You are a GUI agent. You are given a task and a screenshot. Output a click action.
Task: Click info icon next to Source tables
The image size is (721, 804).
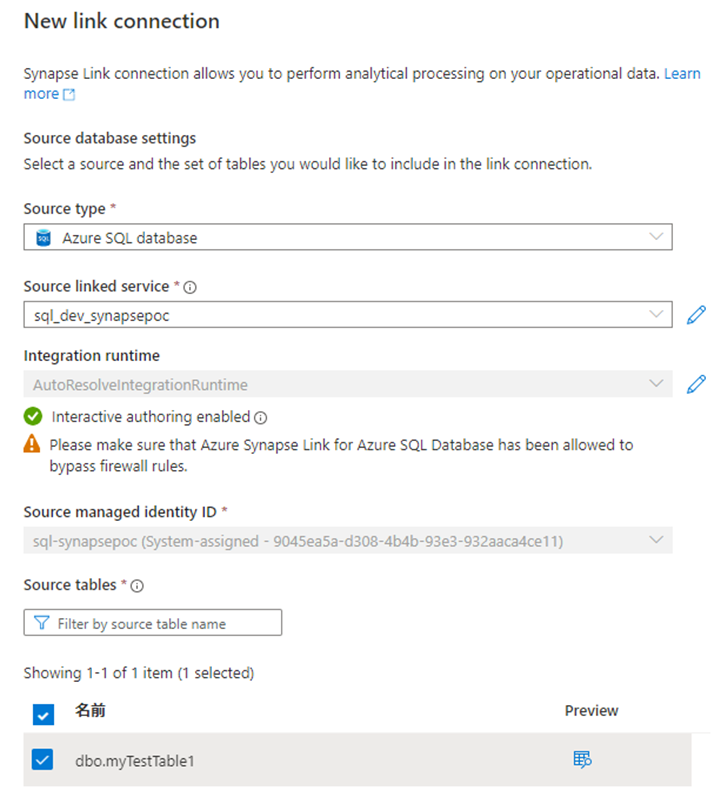(x=138, y=586)
